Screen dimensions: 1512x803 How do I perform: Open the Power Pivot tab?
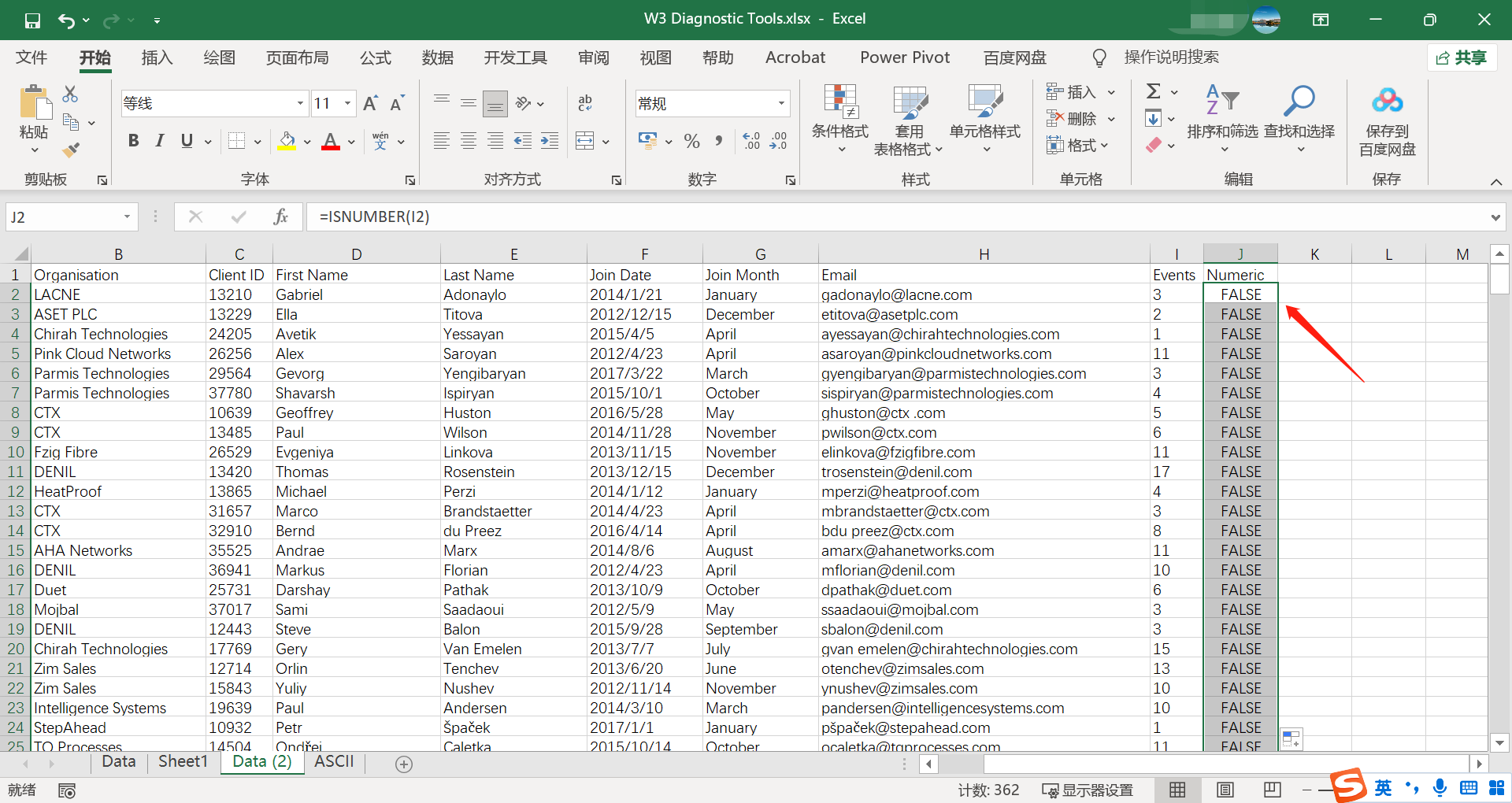[x=905, y=57]
